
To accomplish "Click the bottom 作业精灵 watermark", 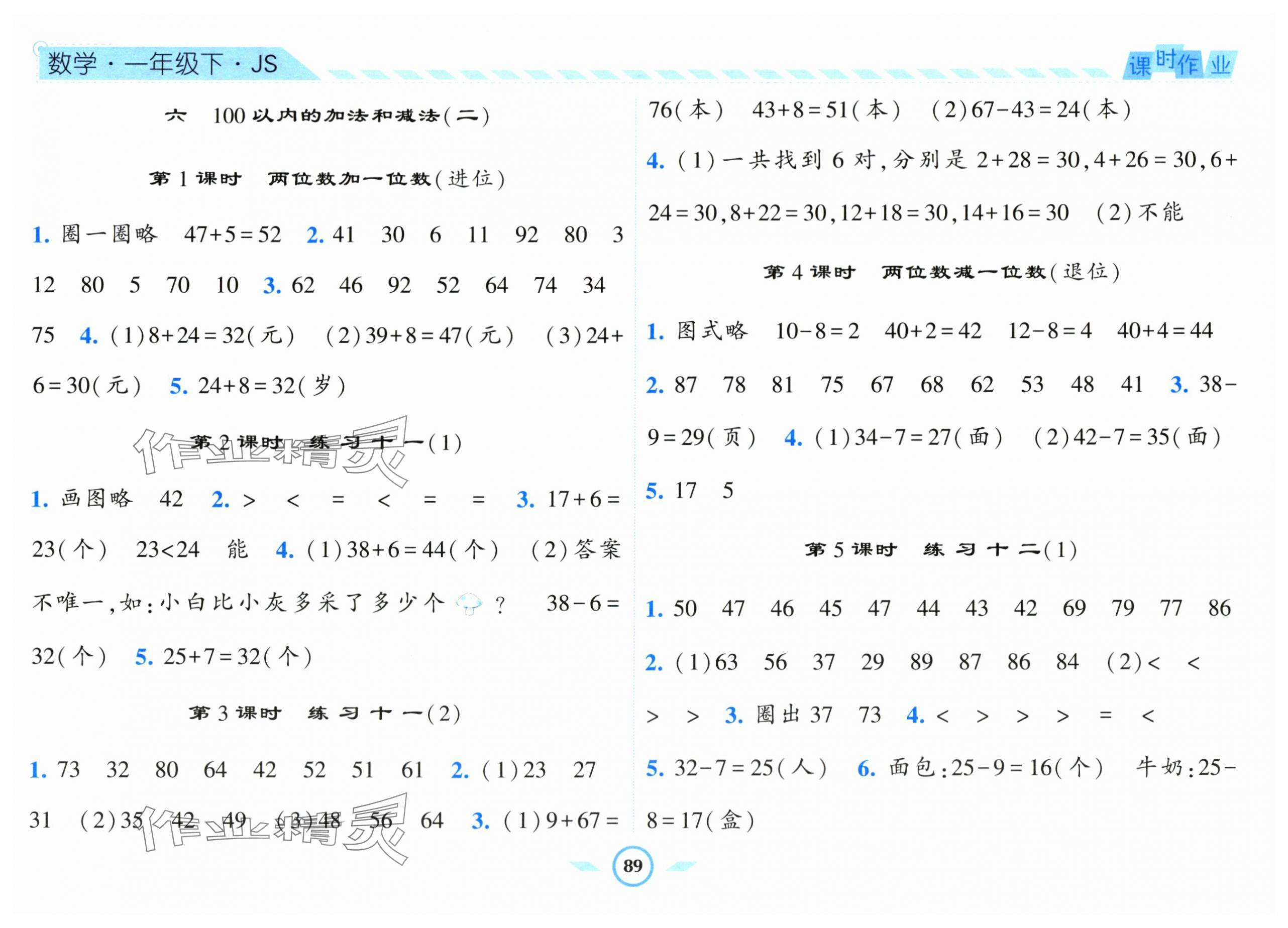I will 270,828.
